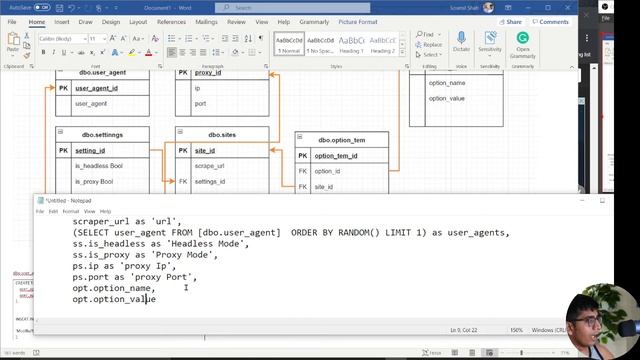Image resolution: width=640 pixels, height=360 pixels.
Task: Open Grammarly from ribbon
Action: tap(522, 45)
